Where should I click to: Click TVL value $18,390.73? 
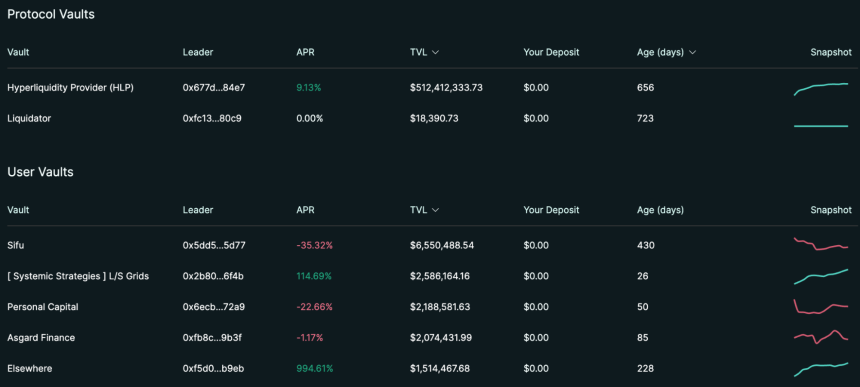click(434, 118)
